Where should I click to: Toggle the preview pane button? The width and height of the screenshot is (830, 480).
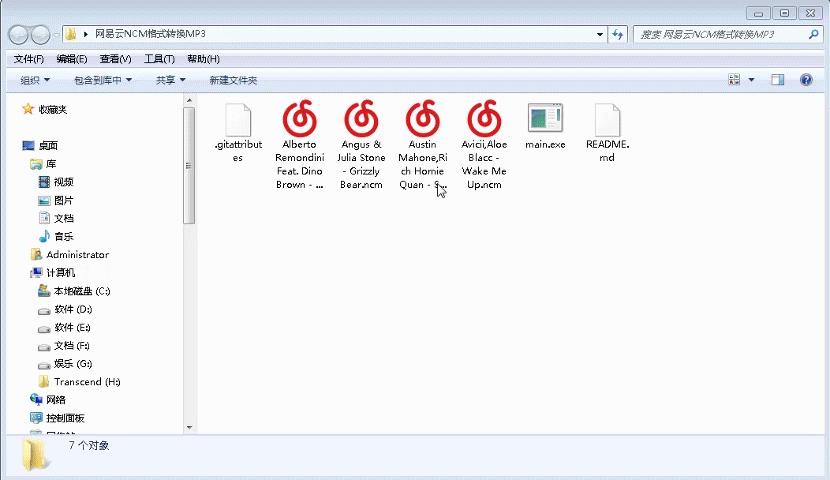tap(777, 80)
